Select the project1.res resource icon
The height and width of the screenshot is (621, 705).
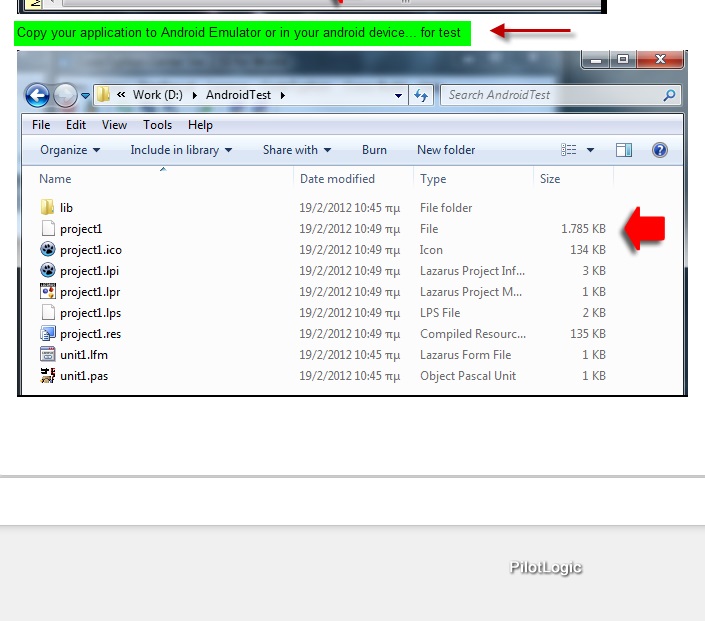[x=48, y=334]
